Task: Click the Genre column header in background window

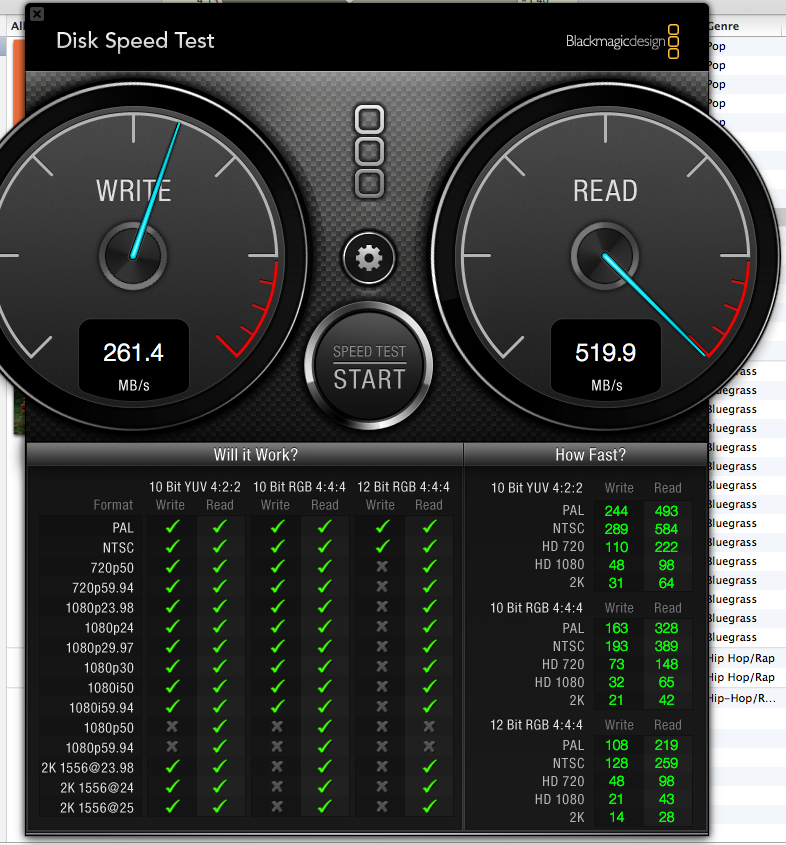Action: click(x=724, y=26)
